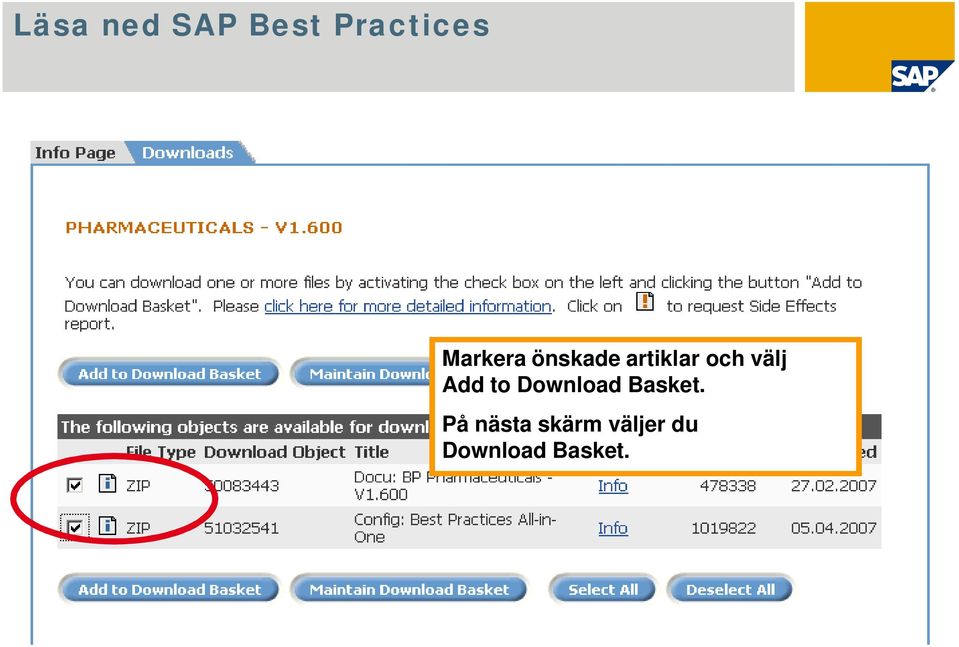Open Info link for Config Best Practices All-in-One
959x647 pixels.
(612, 528)
